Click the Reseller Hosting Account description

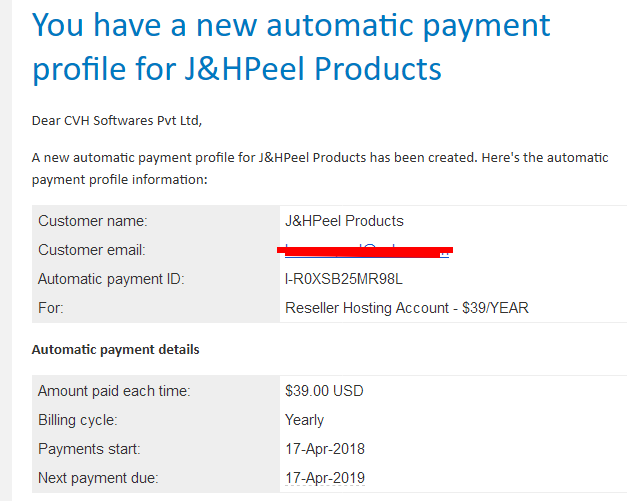pos(407,308)
